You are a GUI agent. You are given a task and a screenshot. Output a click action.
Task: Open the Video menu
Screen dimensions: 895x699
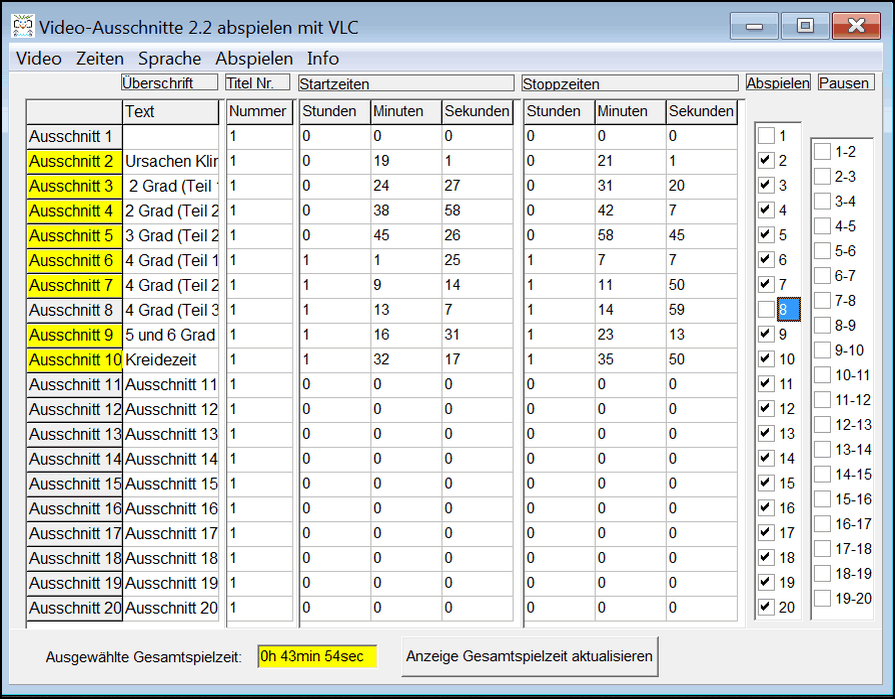[39, 59]
